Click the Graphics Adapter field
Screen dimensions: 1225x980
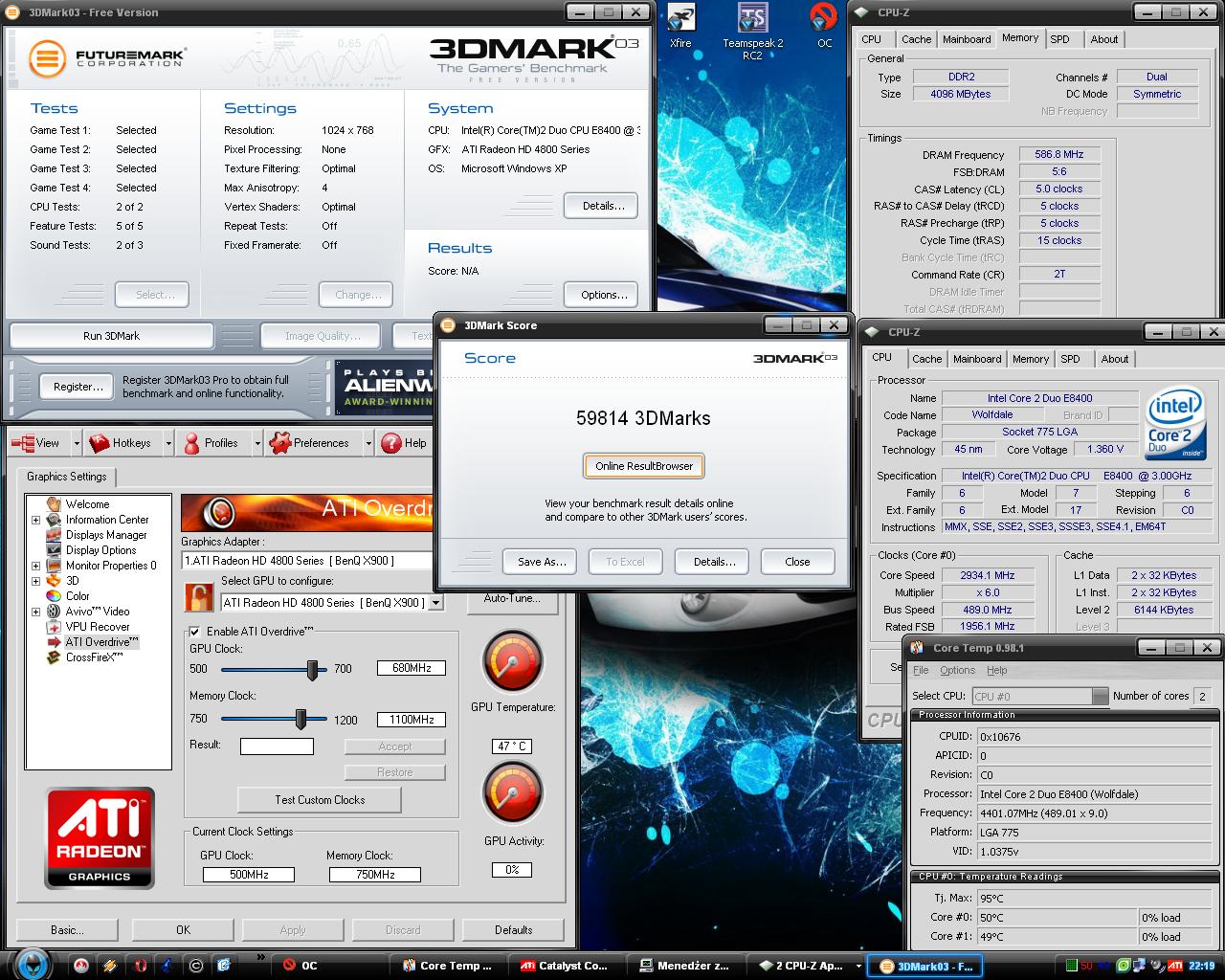pos(306,561)
